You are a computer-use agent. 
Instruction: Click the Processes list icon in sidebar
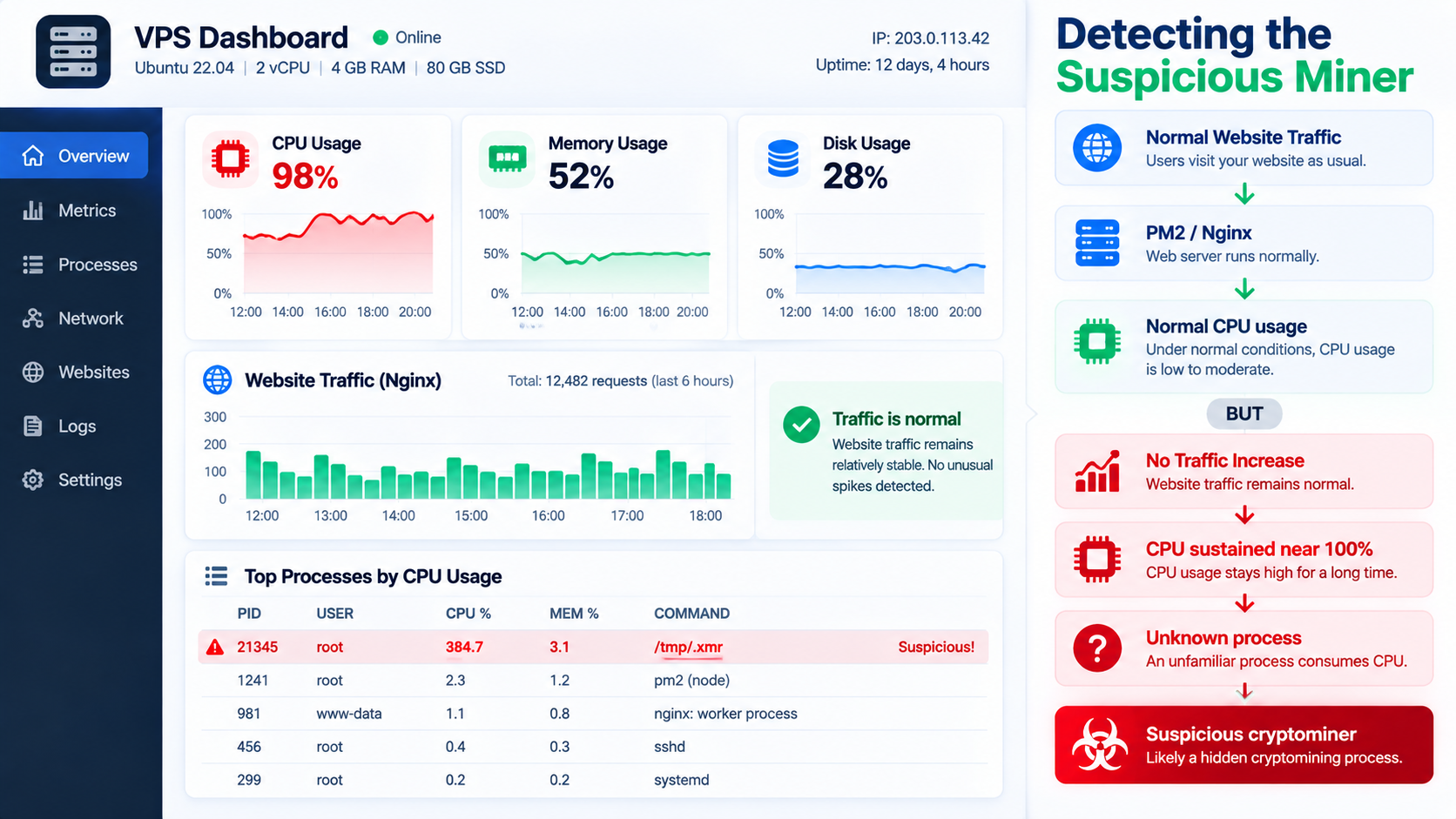33,265
